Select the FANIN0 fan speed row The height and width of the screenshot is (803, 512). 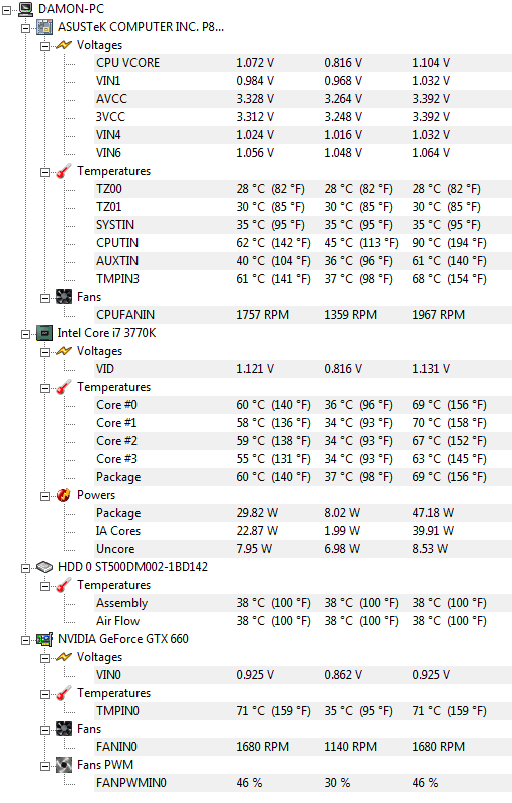[x=302, y=747]
